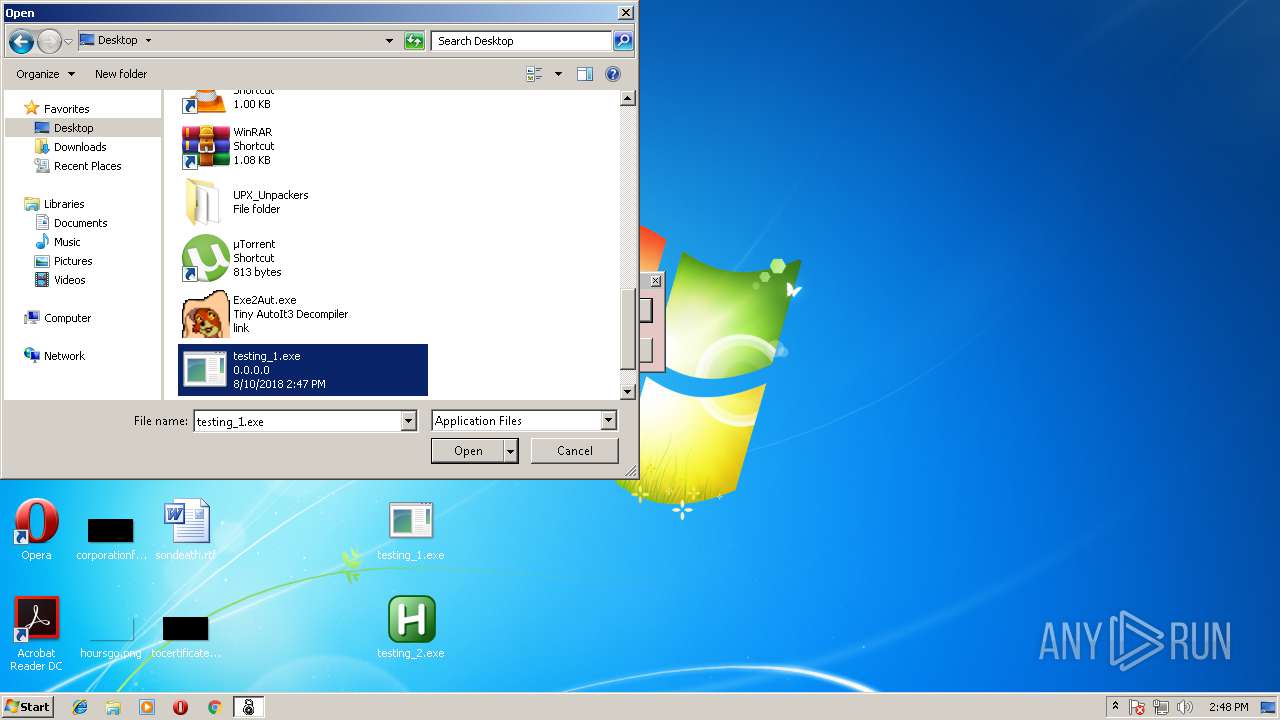This screenshot has height=720, width=1280.
Task: Launch Internet Explorer from taskbar
Action: pyautogui.click(x=80, y=707)
